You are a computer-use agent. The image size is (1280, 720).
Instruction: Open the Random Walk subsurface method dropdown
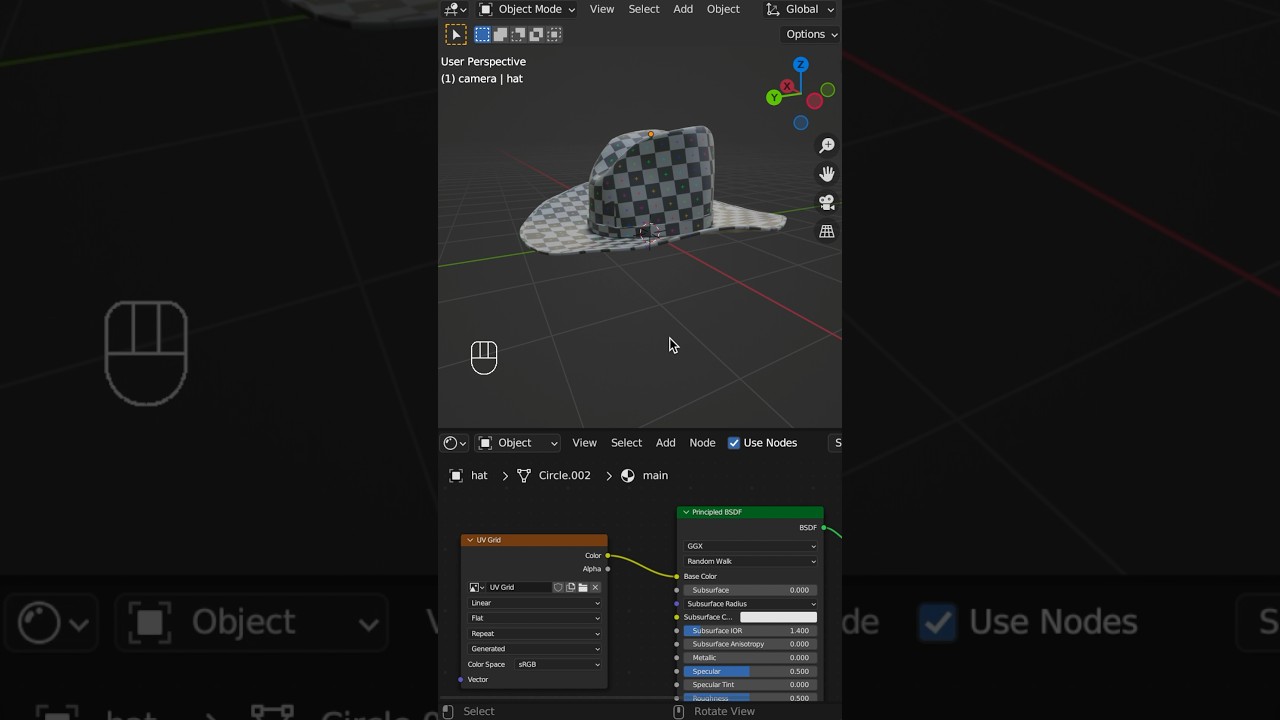click(751, 562)
